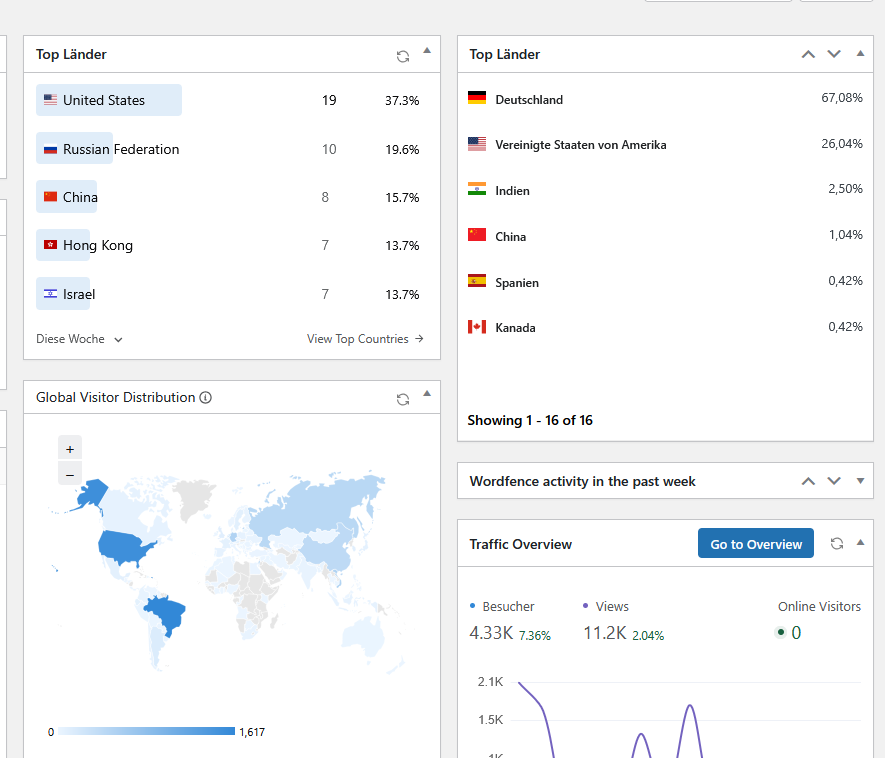Collapse the Traffic Overview widget

tap(860, 542)
